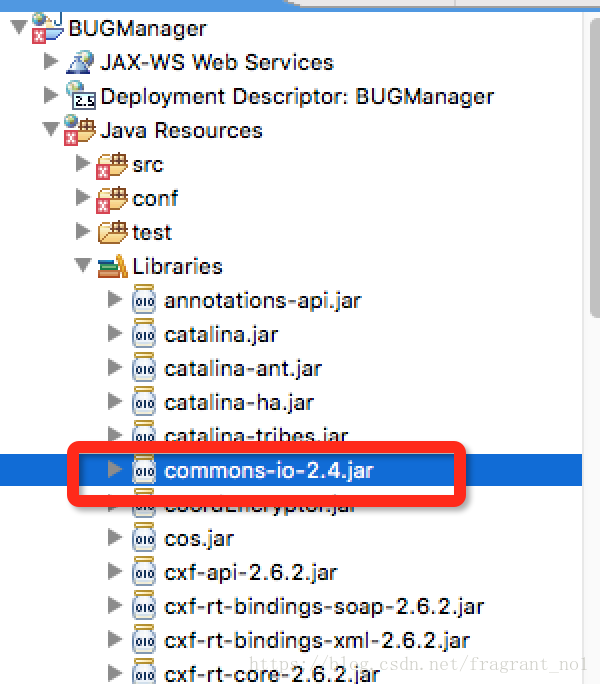Select catalina.jar entry

click(x=221, y=335)
